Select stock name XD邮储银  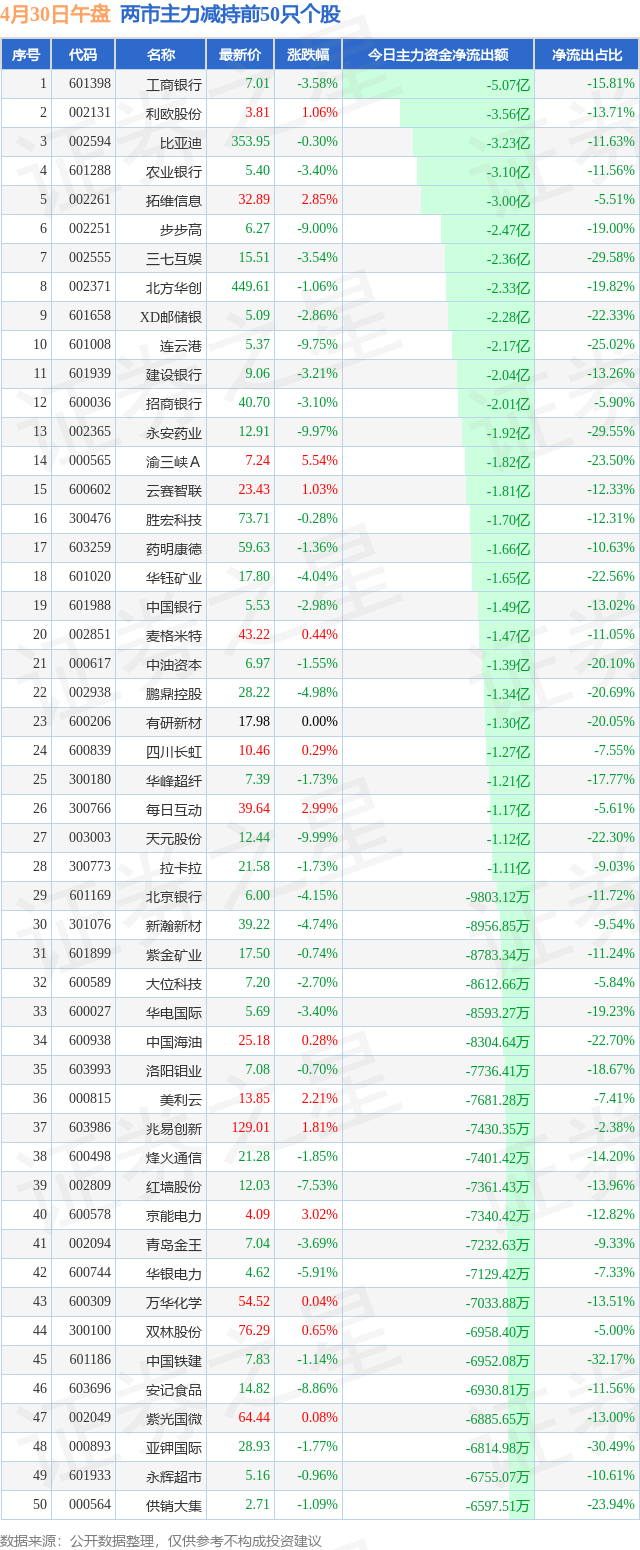[171, 316]
